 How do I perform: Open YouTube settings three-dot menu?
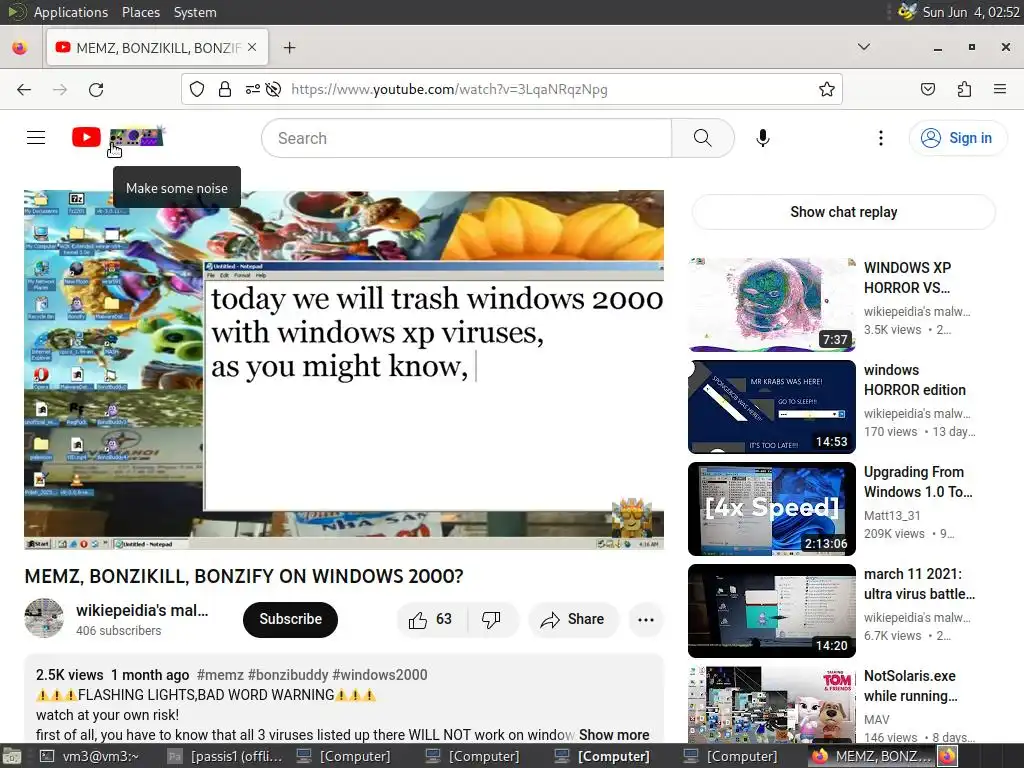tap(880, 138)
